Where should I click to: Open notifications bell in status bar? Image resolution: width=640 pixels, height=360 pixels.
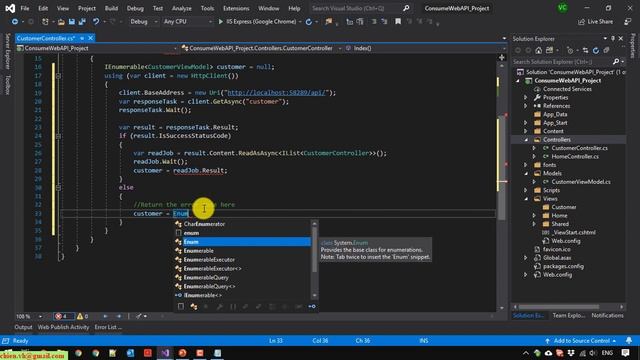pos(629,340)
